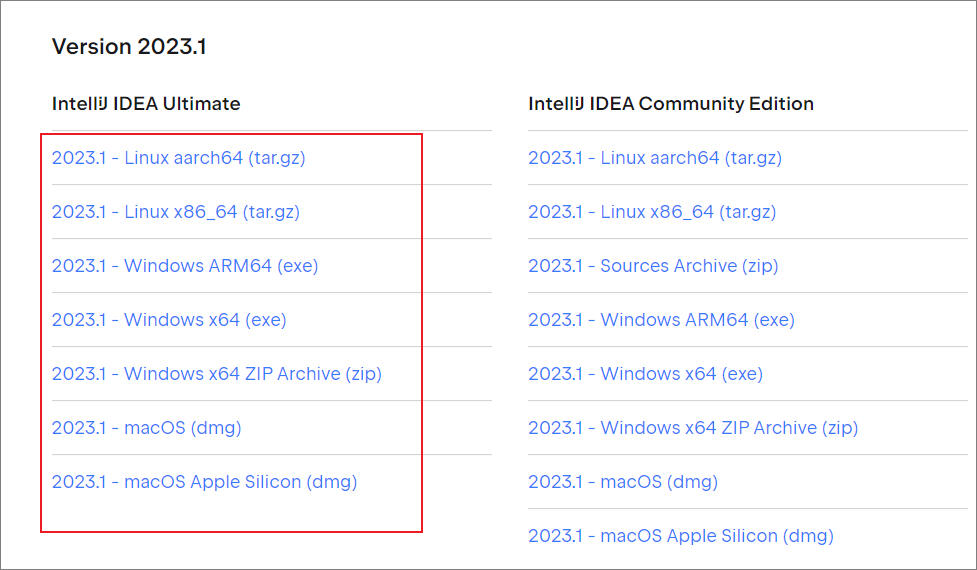The width and height of the screenshot is (977, 570).
Task: Open Ultimate 2023.1 macOS dmg link
Action: pos(146,428)
